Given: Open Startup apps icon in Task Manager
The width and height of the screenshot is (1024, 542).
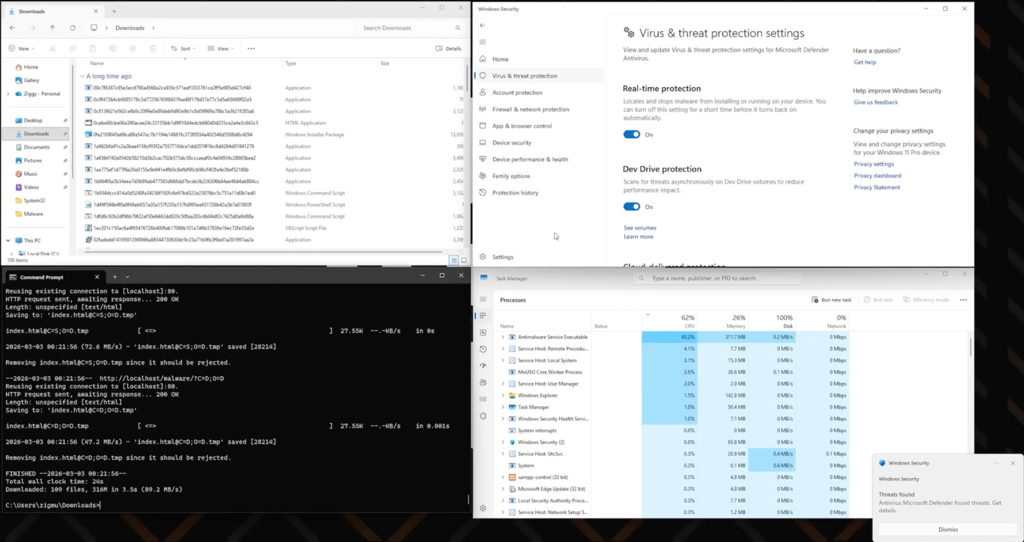Looking at the screenshot, I should (x=483, y=366).
